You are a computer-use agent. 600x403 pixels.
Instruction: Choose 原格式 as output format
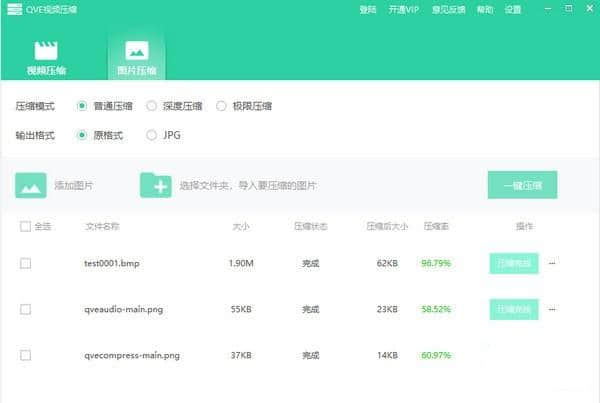[82, 135]
